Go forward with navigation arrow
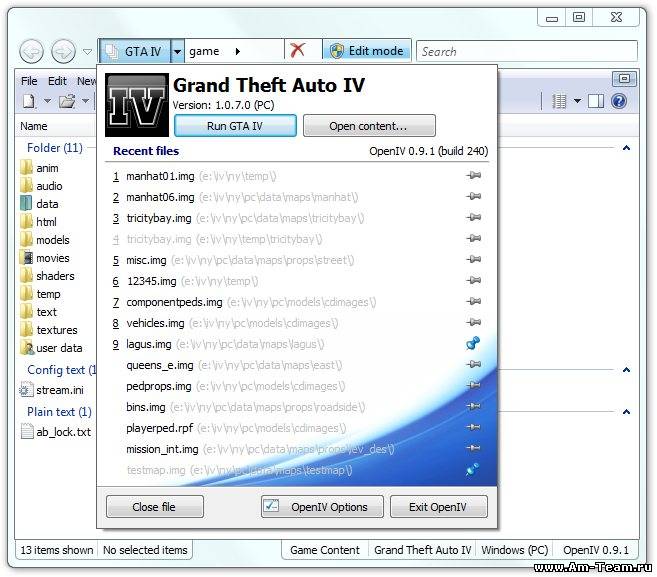This screenshot has height=577, width=657. click(63, 52)
